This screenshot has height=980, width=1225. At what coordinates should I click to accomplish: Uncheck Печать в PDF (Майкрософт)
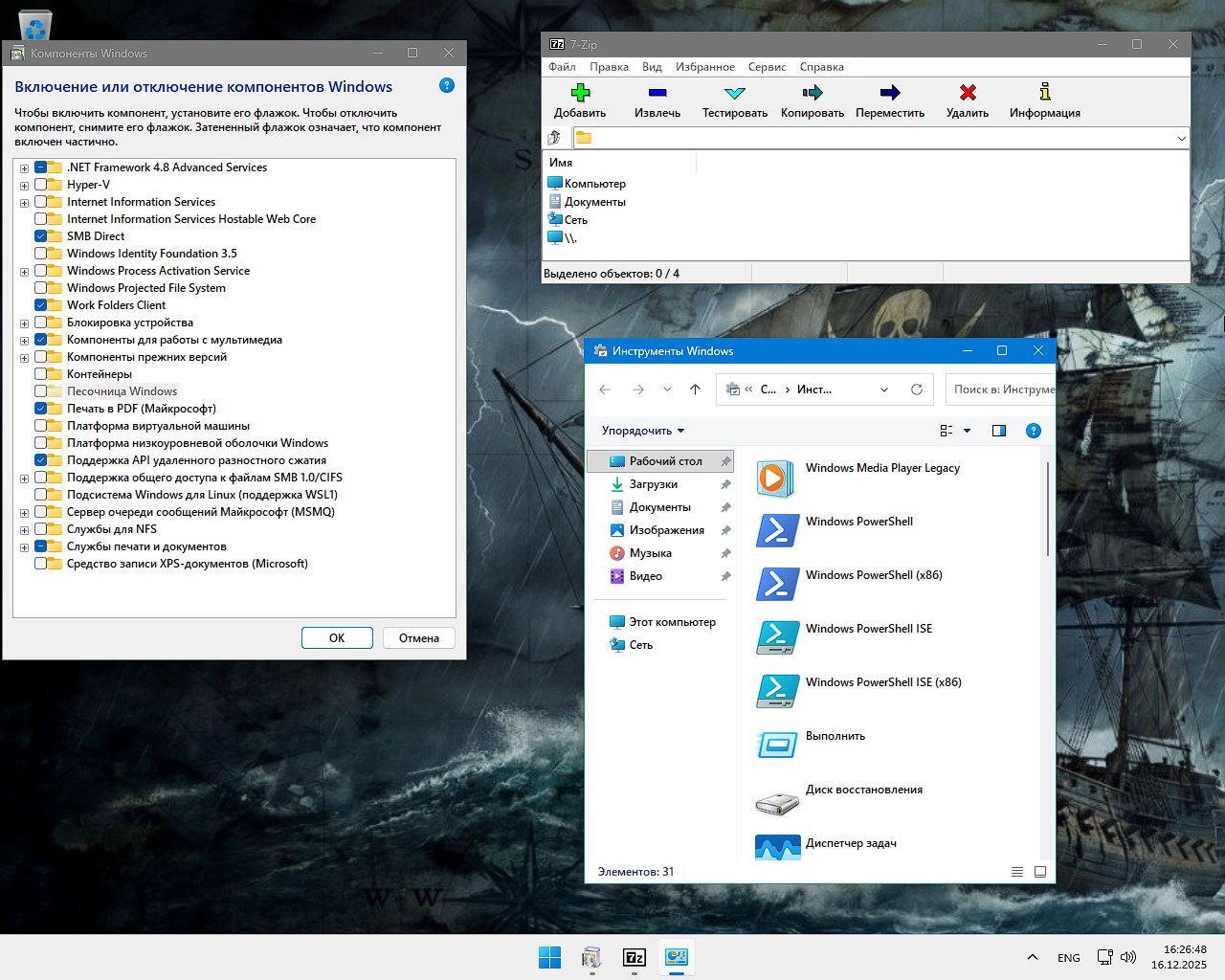coord(41,408)
